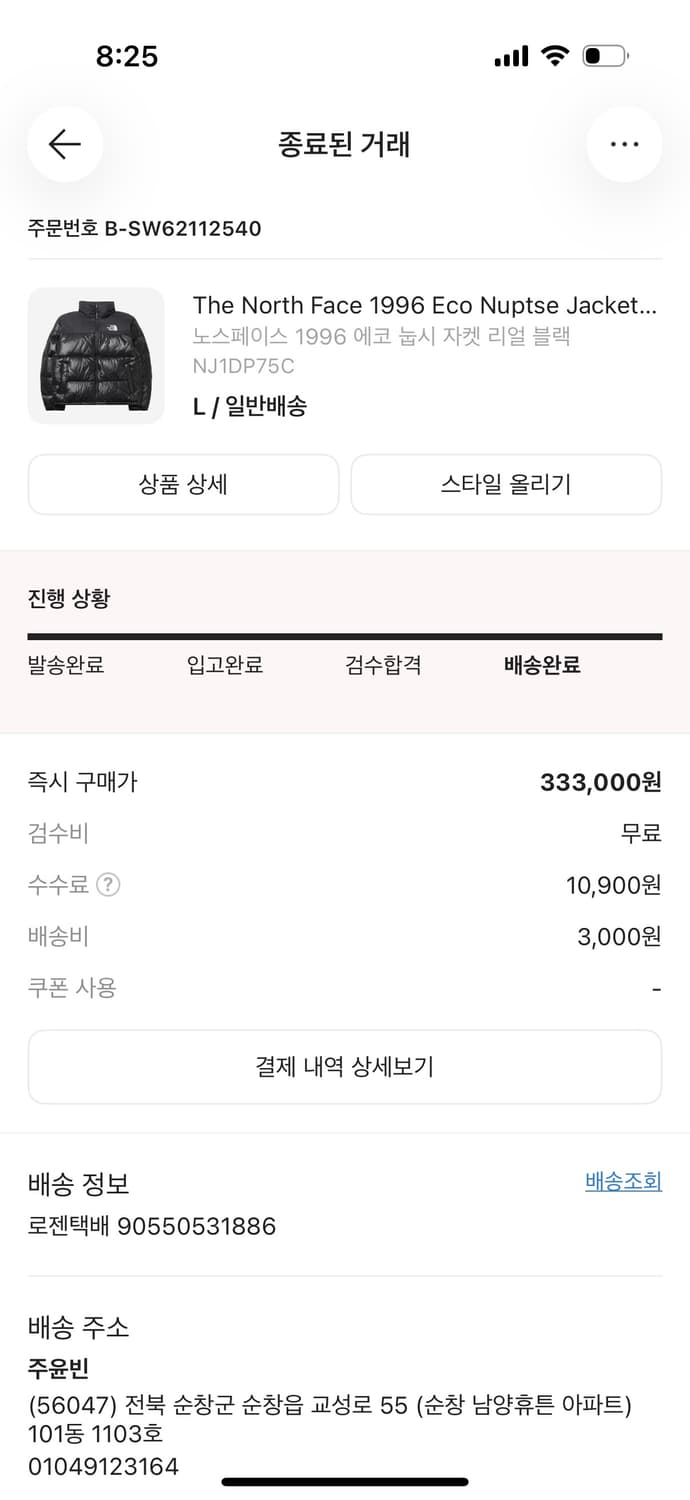Open 결제 내역 상세보기 payment details
The width and height of the screenshot is (690, 1500).
pyautogui.click(x=345, y=1066)
